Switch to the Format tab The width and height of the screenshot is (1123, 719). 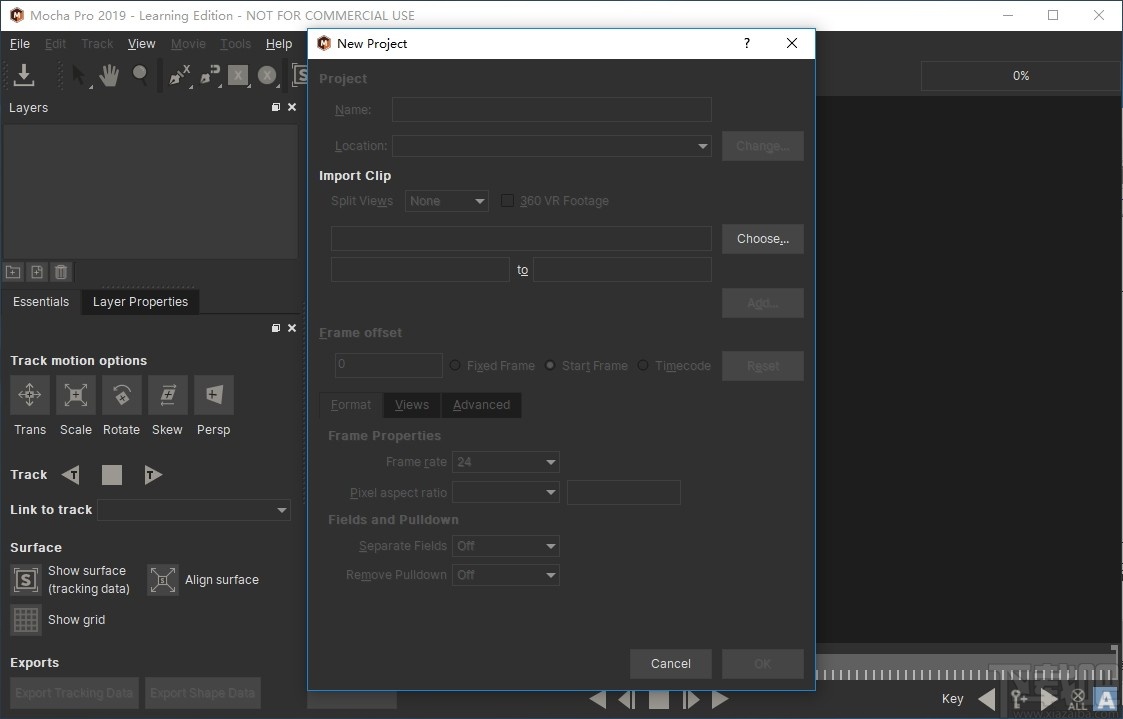tap(351, 405)
